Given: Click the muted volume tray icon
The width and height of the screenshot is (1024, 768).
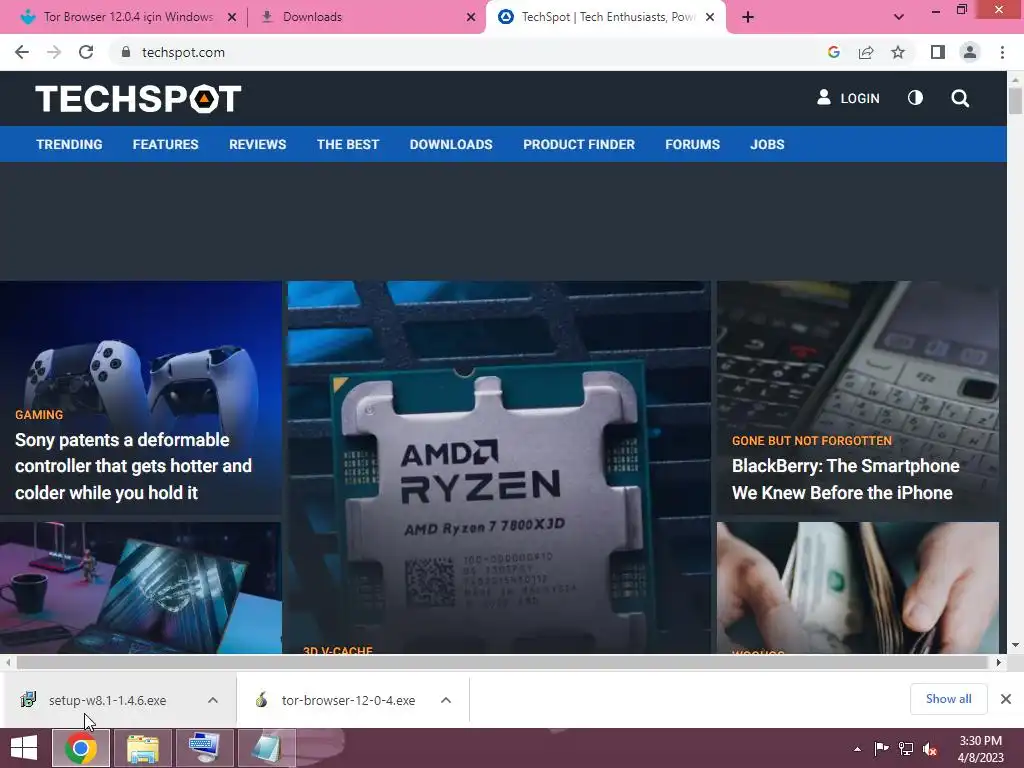Looking at the screenshot, I should [930, 749].
